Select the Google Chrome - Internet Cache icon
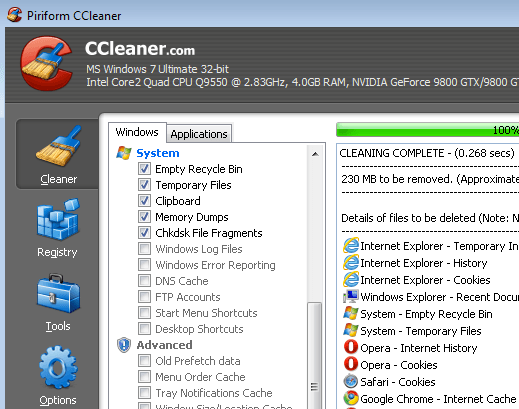Image resolution: width=519 pixels, height=409 pixels. point(351,398)
